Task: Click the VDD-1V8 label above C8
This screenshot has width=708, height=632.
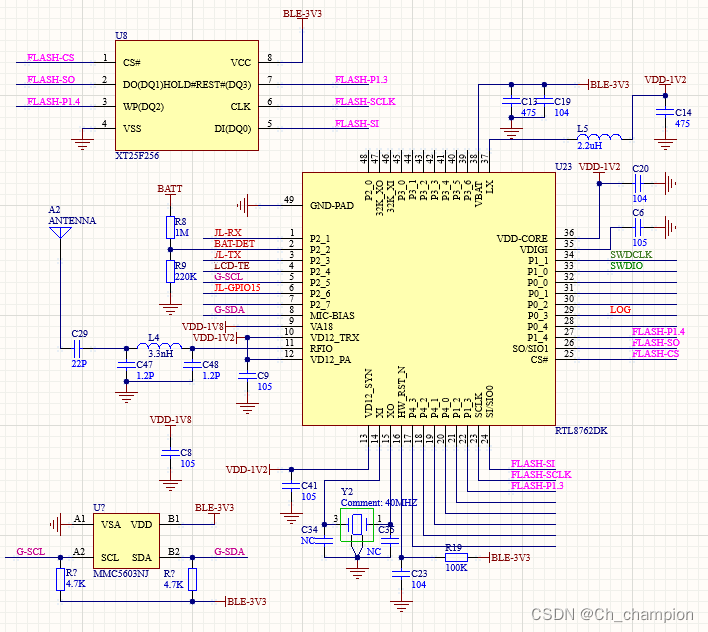Action: coord(170,419)
